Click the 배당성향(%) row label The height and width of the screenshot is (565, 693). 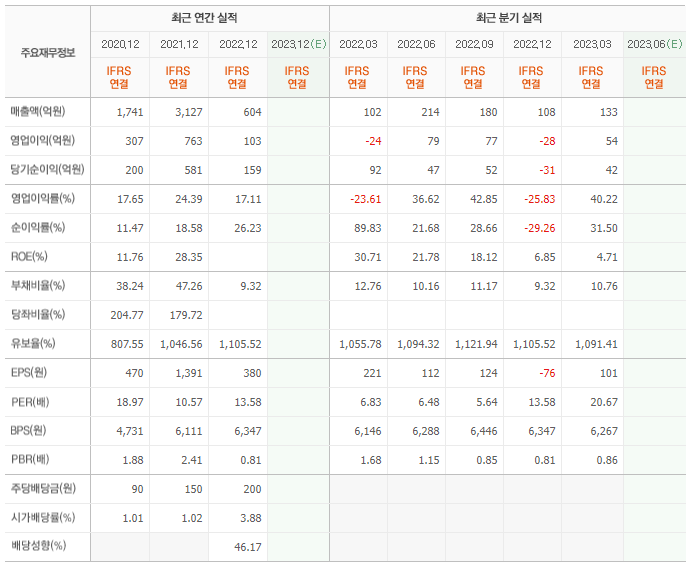38,546
